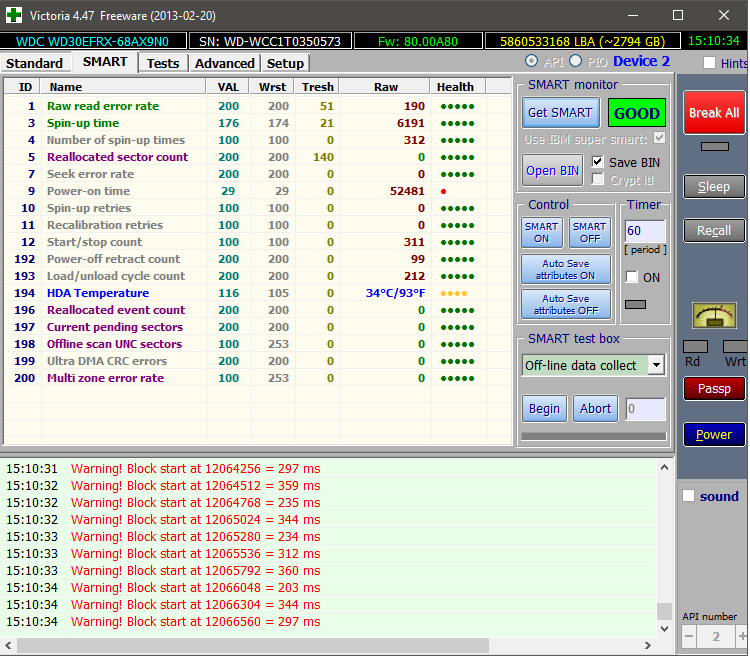This screenshot has height=657, width=750.
Task: Click the horizontal scrollbar left arrow
Action: (8, 645)
